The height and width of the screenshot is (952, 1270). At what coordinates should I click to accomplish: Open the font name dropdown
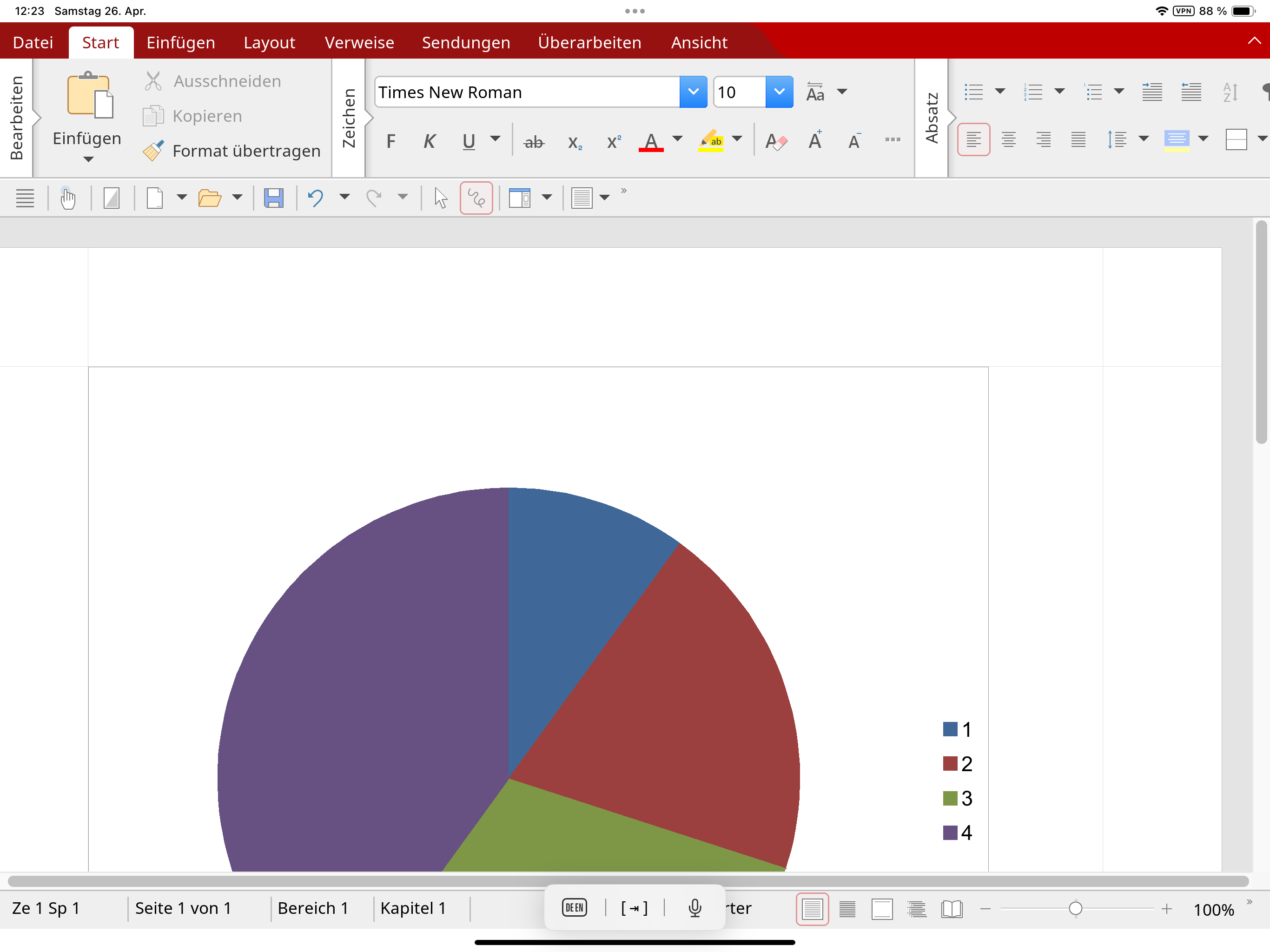693,92
